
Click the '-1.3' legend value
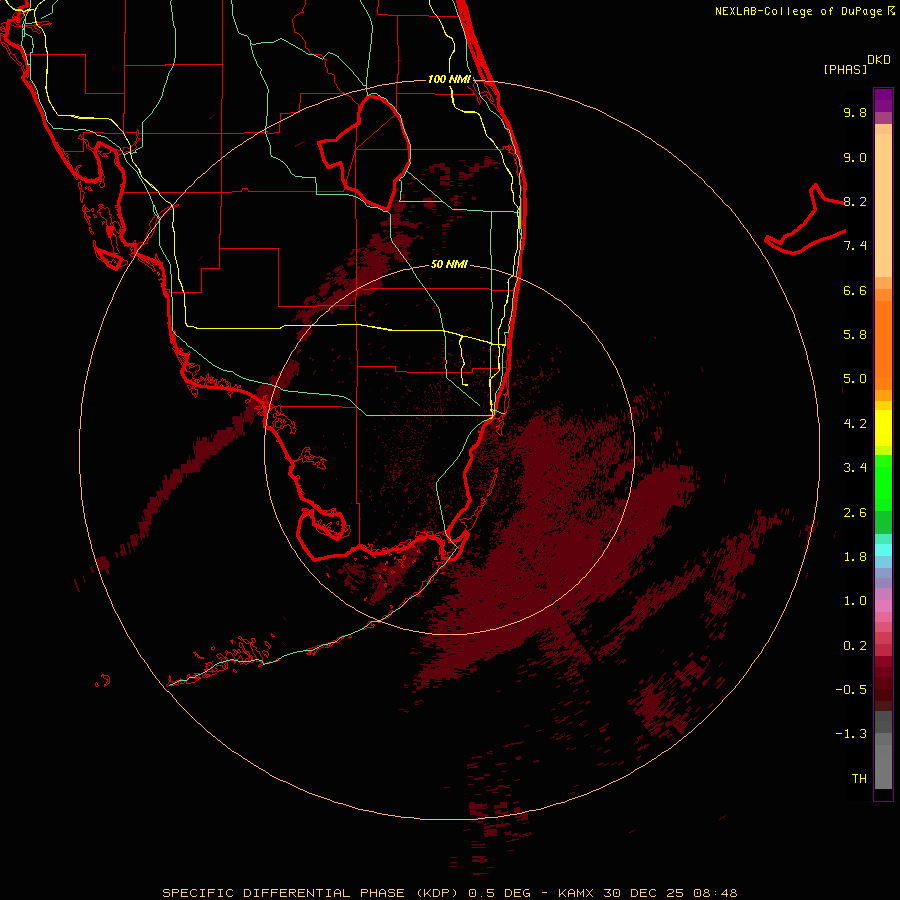click(x=851, y=734)
